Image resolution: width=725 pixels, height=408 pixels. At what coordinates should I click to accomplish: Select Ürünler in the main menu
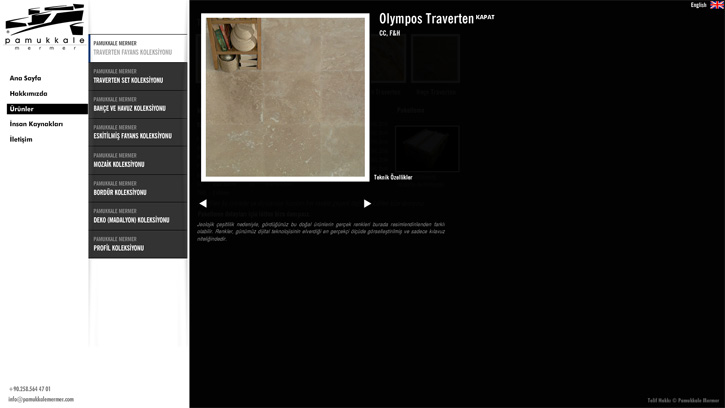tap(22, 109)
